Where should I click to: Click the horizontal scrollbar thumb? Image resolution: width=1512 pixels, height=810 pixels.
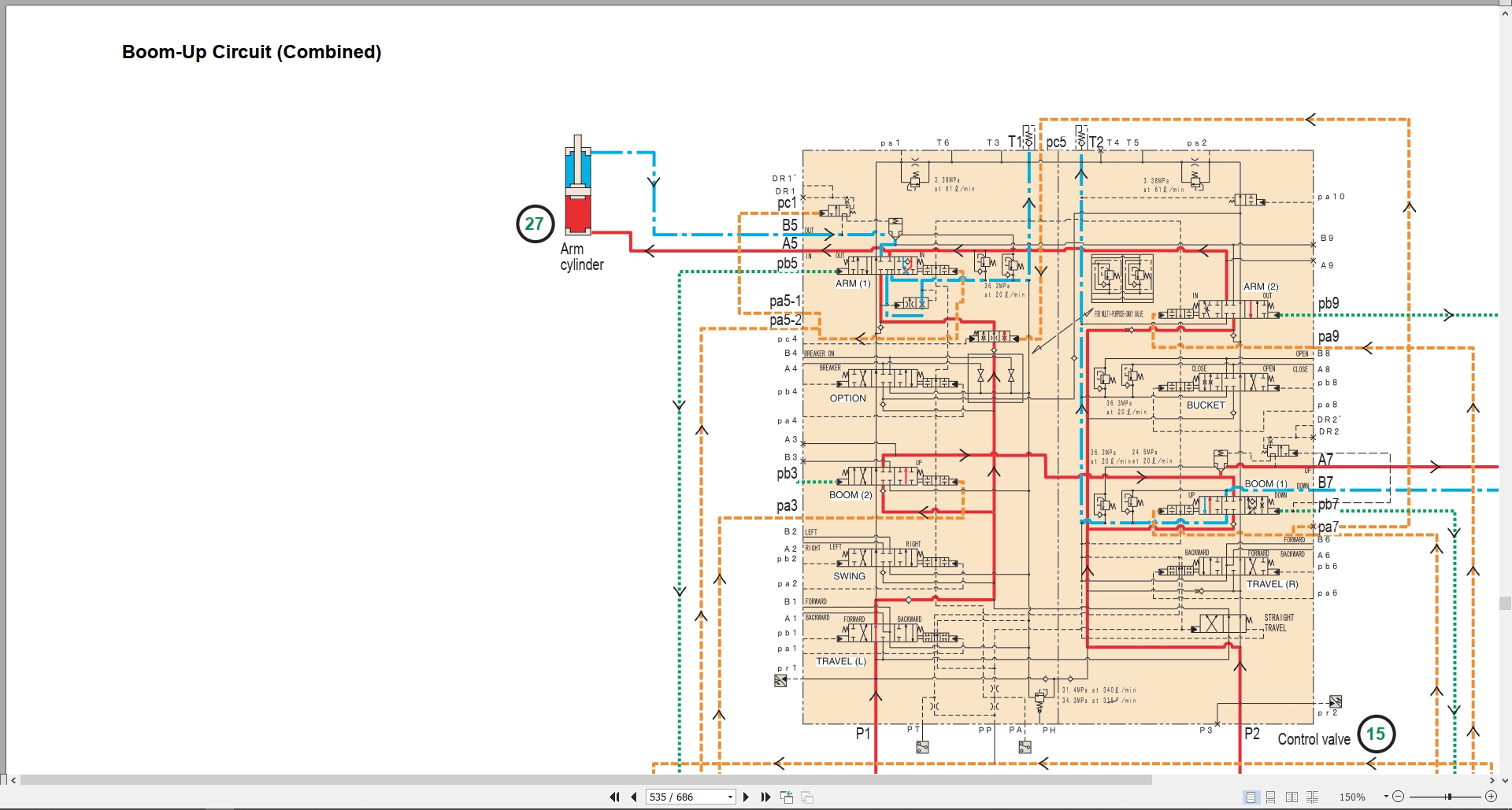pos(586,780)
